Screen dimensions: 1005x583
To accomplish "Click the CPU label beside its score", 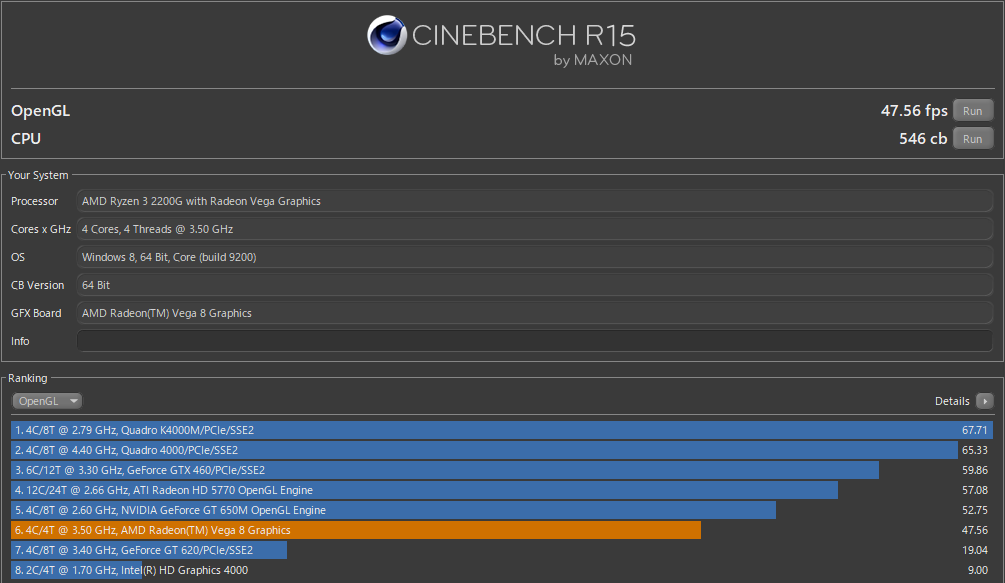I will [26, 138].
